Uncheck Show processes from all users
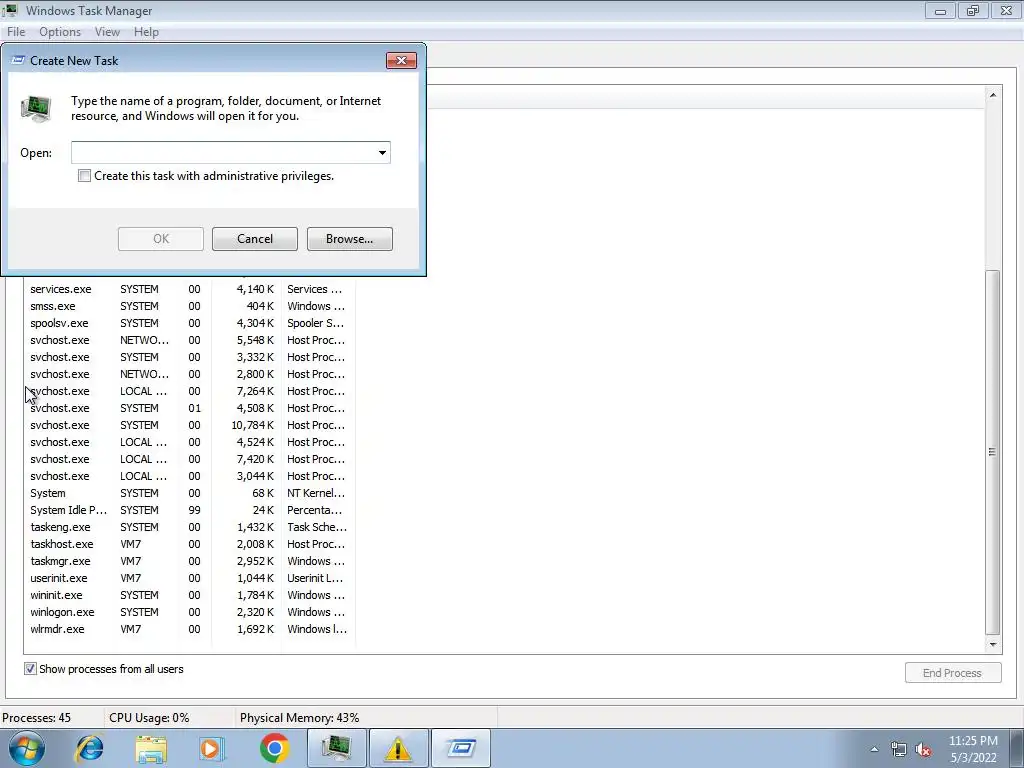Image resolution: width=1024 pixels, height=768 pixels. [x=30, y=669]
